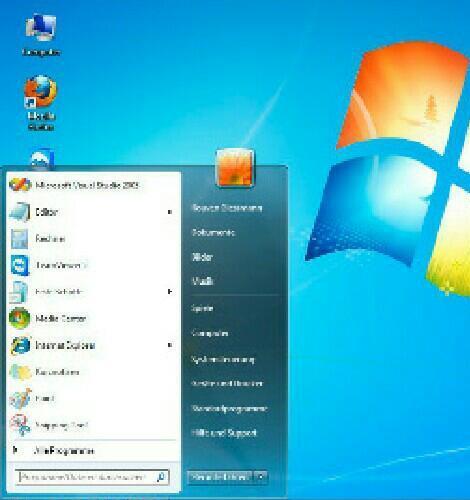
Task: Expand the Internet Explorer jump list arrow
Action: coord(170,345)
